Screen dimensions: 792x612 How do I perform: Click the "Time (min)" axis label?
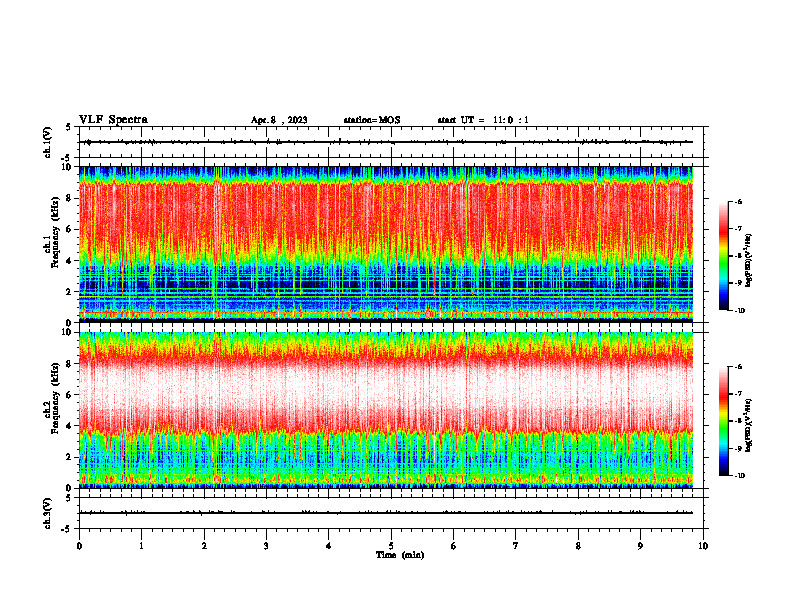pos(400,555)
